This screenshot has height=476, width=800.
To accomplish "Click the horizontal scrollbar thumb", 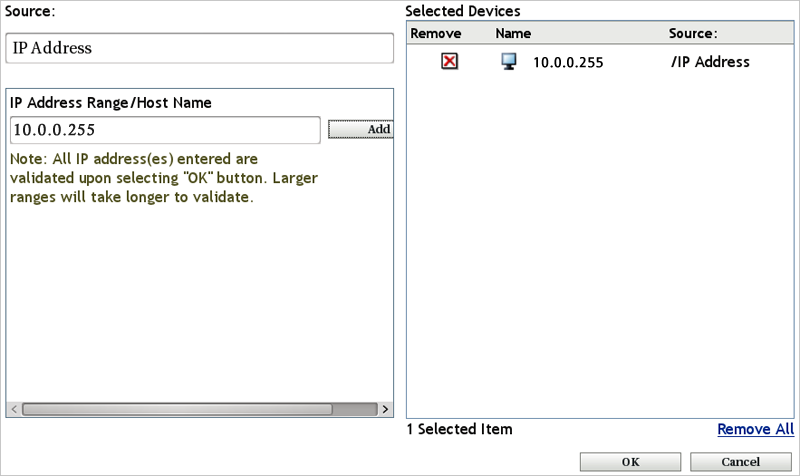I will [x=178, y=409].
